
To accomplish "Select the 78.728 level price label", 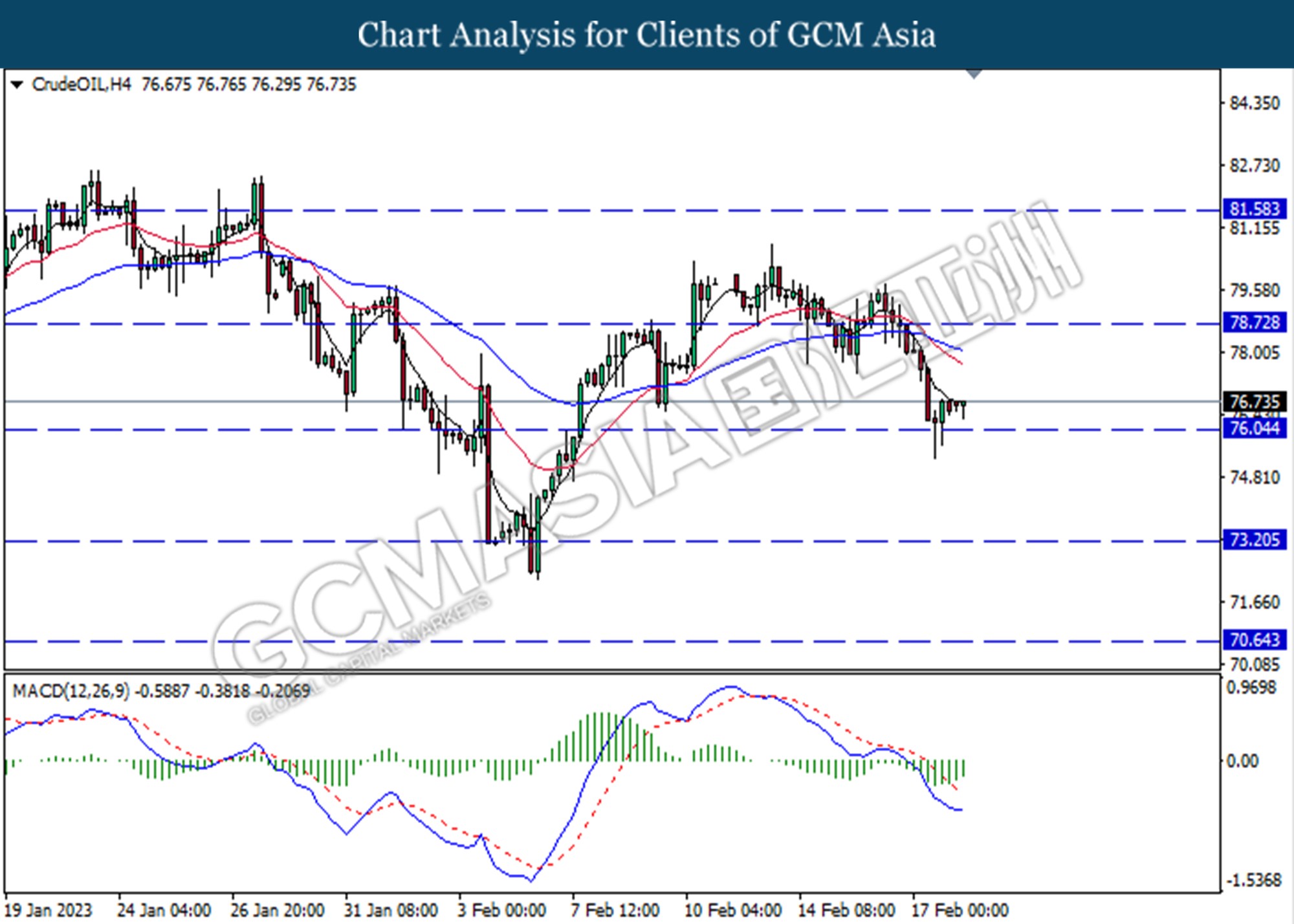I will (x=1255, y=322).
